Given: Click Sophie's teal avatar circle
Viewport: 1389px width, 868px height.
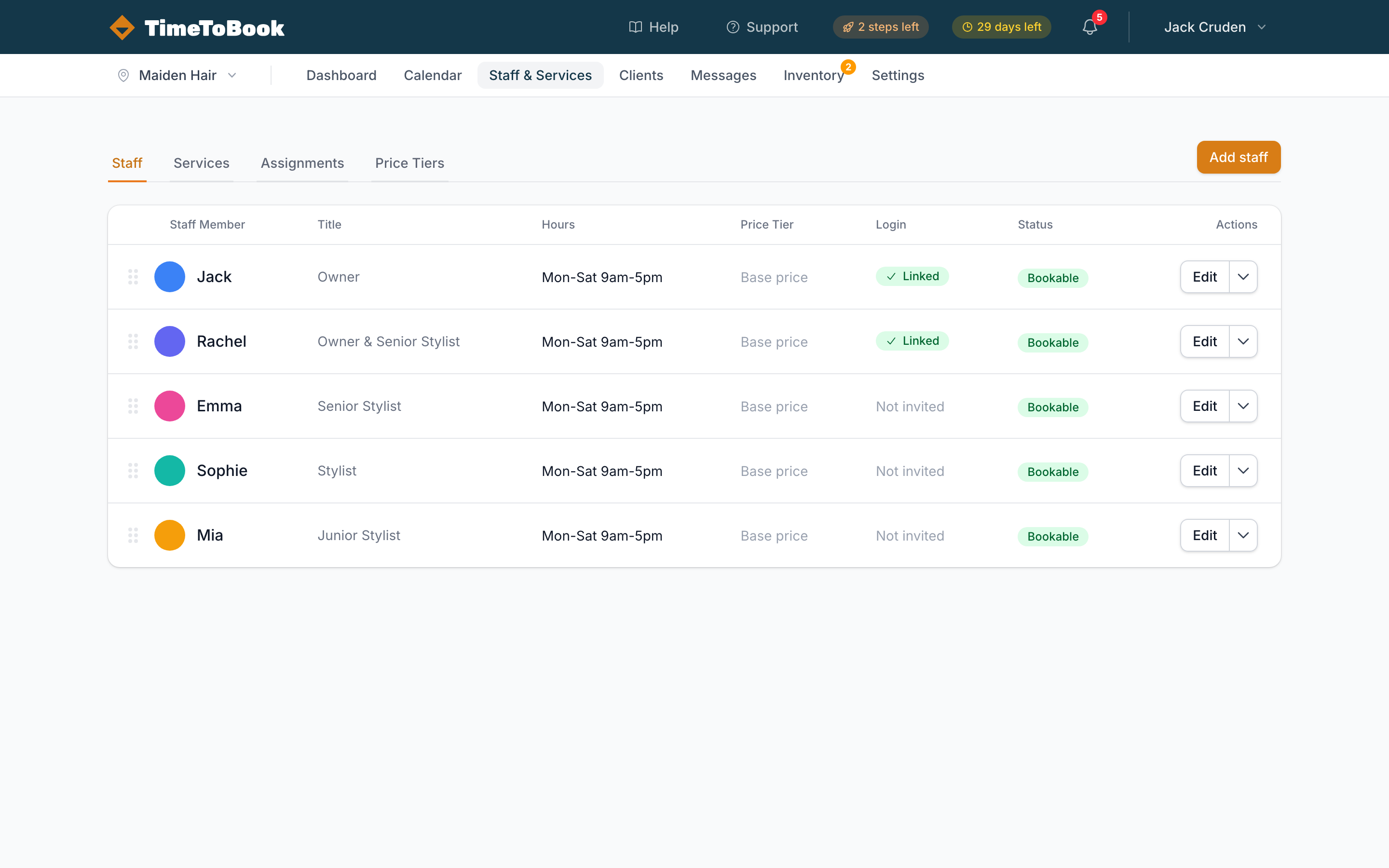Looking at the screenshot, I should pyautogui.click(x=170, y=471).
